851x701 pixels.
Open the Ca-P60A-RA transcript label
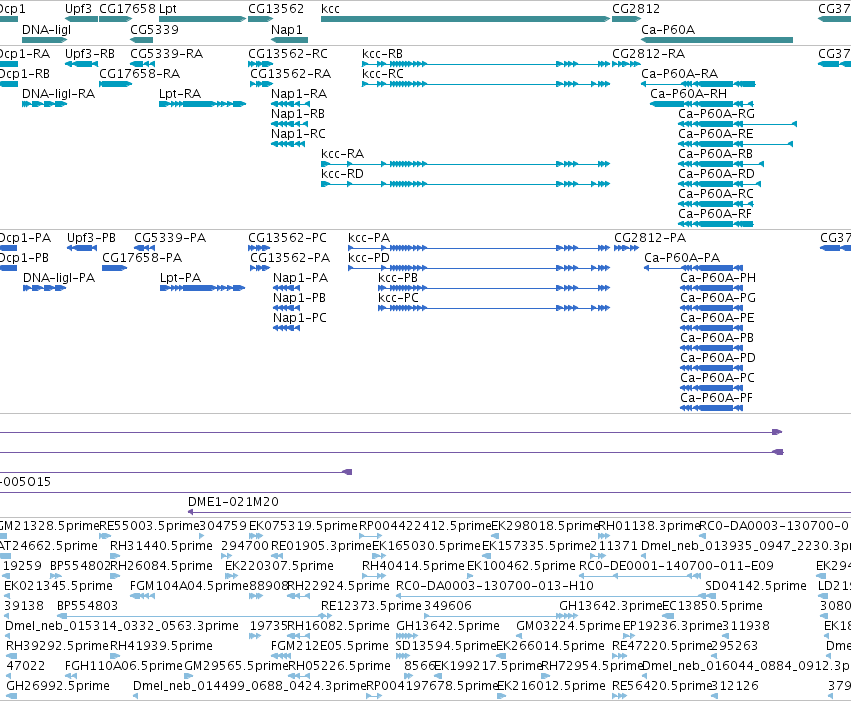(679, 73)
